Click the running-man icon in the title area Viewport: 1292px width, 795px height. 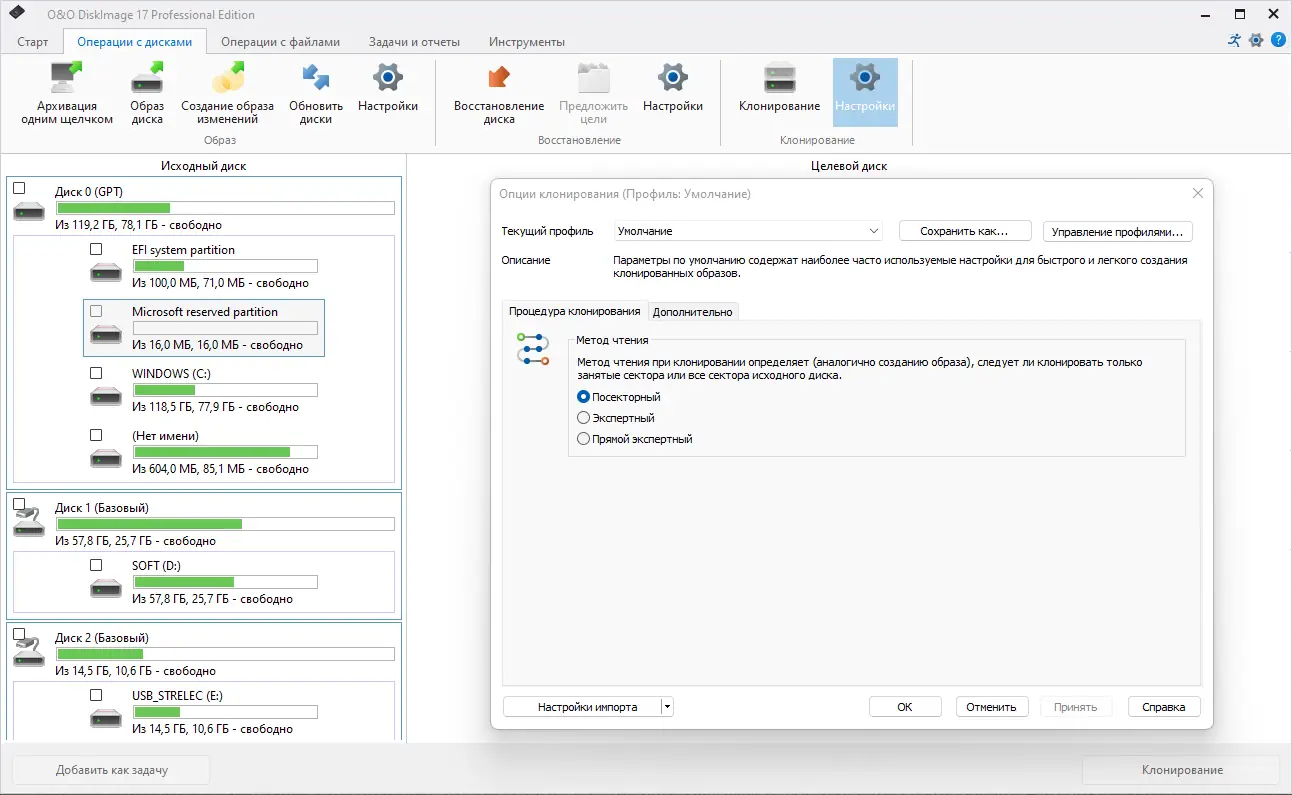pyautogui.click(x=1234, y=40)
